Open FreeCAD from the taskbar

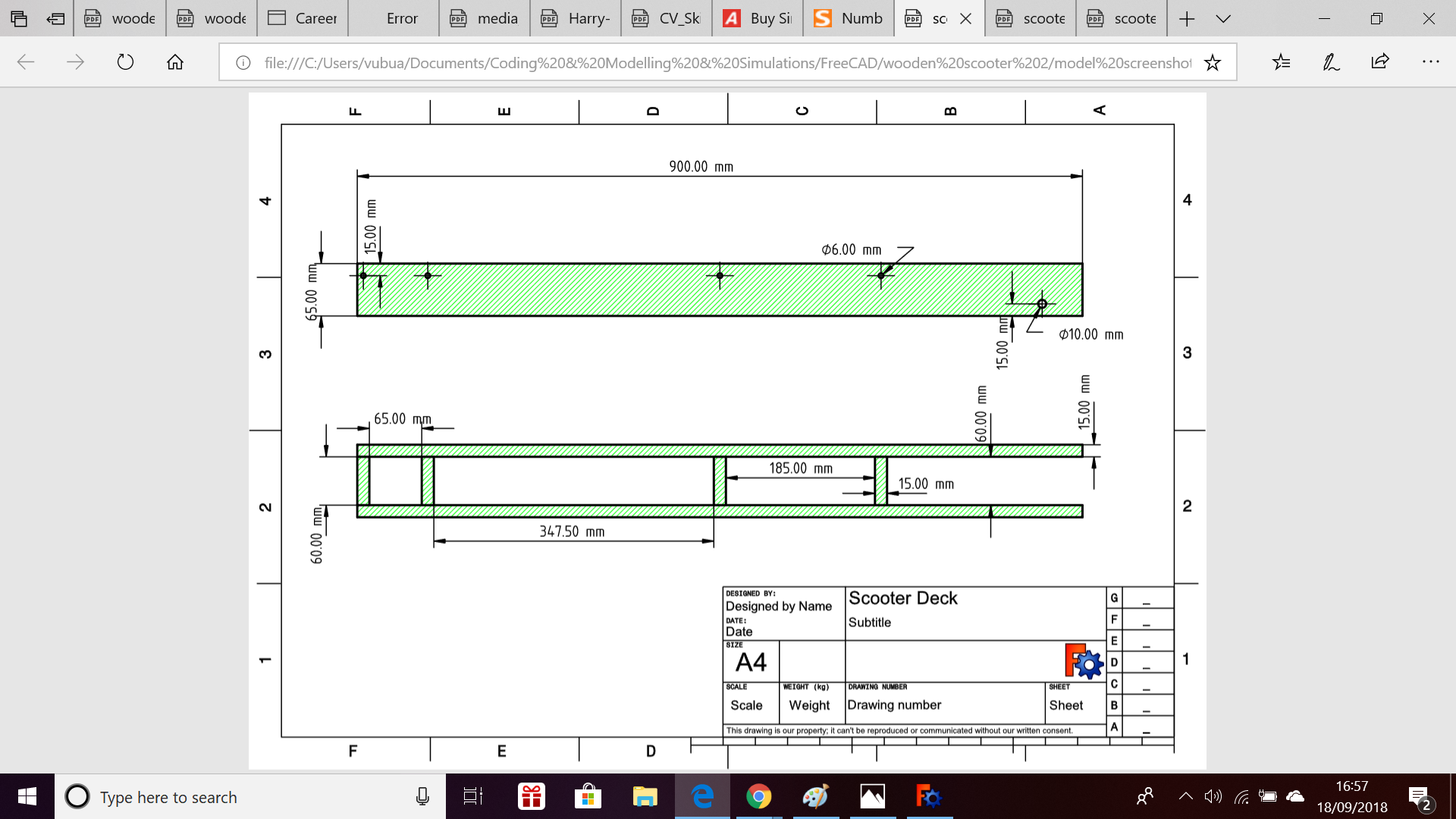click(x=929, y=796)
